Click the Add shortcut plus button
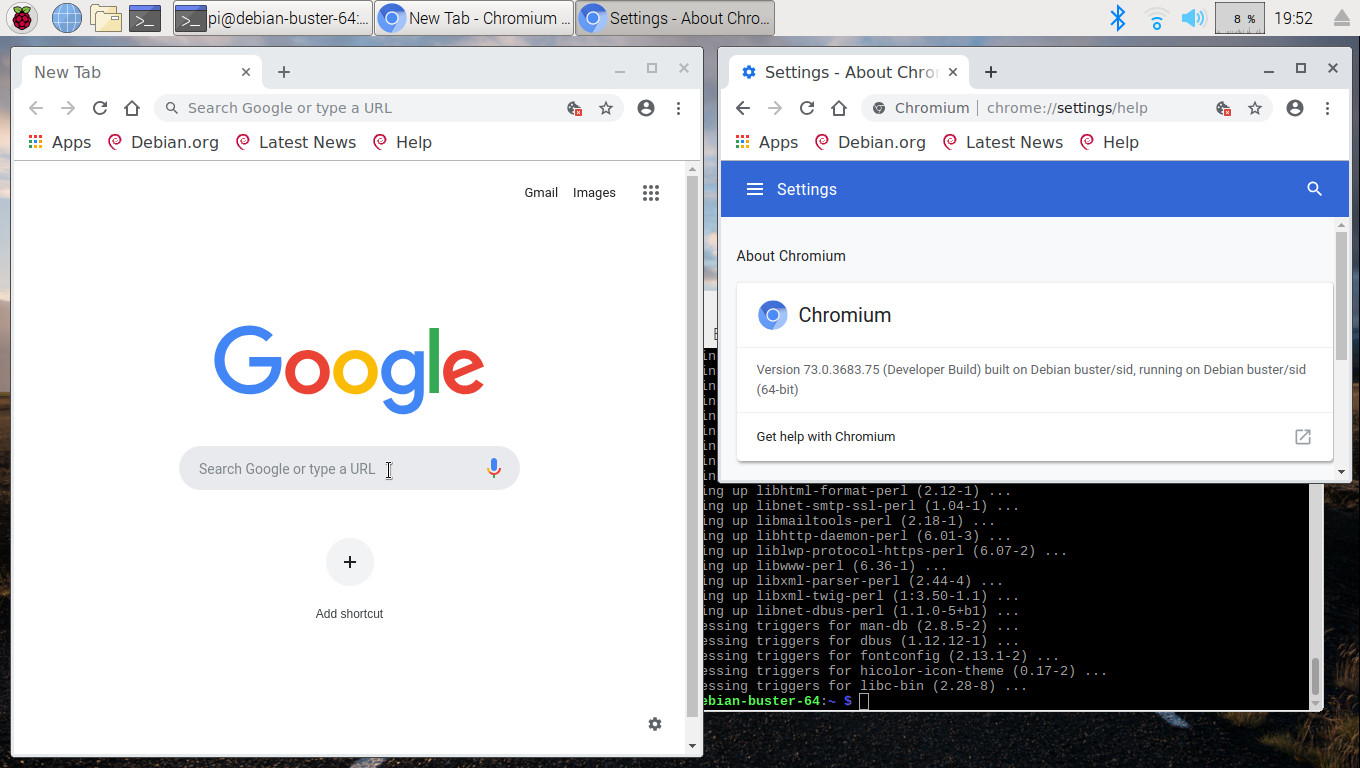The image size is (1360, 768). tap(350, 562)
